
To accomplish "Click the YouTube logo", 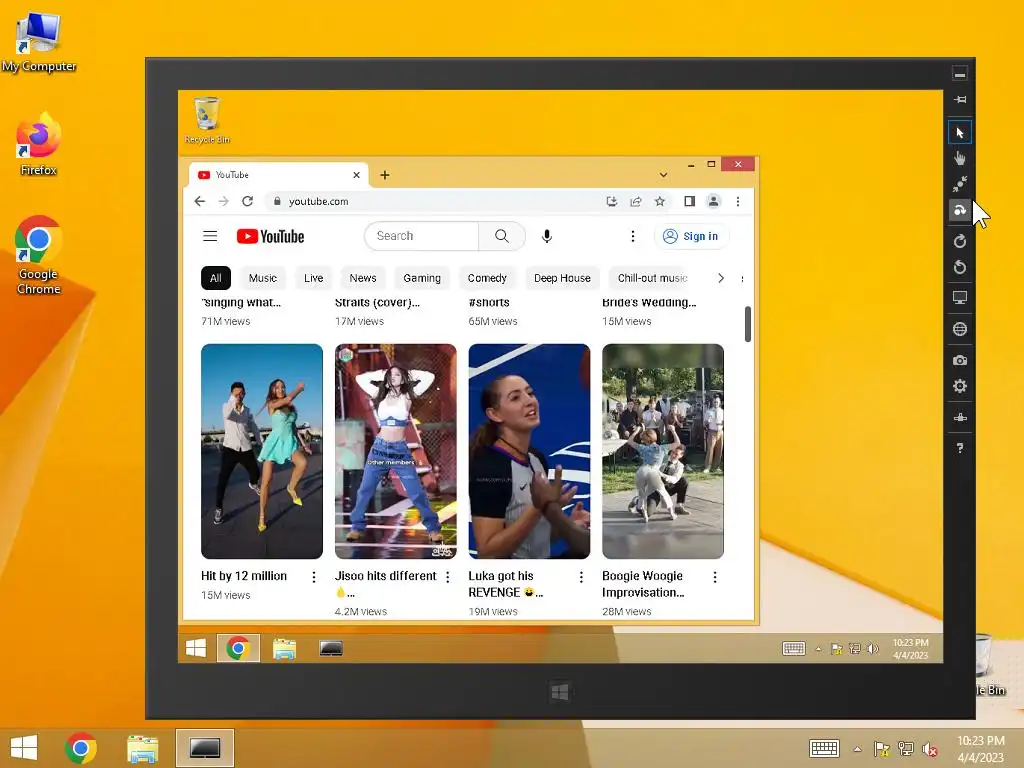I will point(270,236).
